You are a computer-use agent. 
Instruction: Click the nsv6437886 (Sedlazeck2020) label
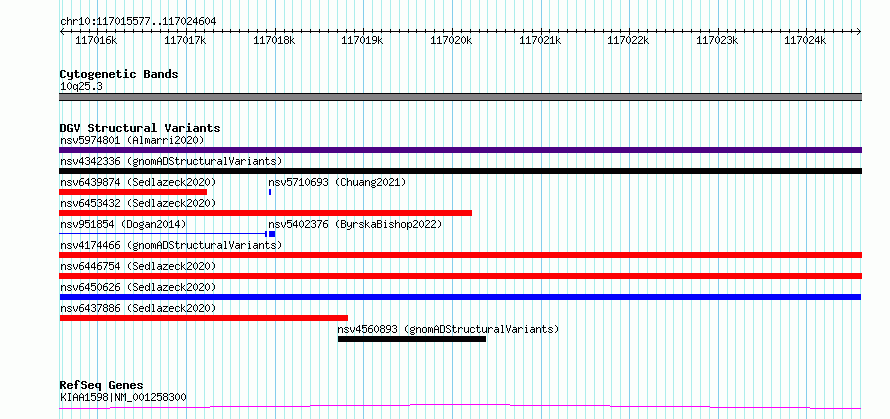tap(138, 308)
